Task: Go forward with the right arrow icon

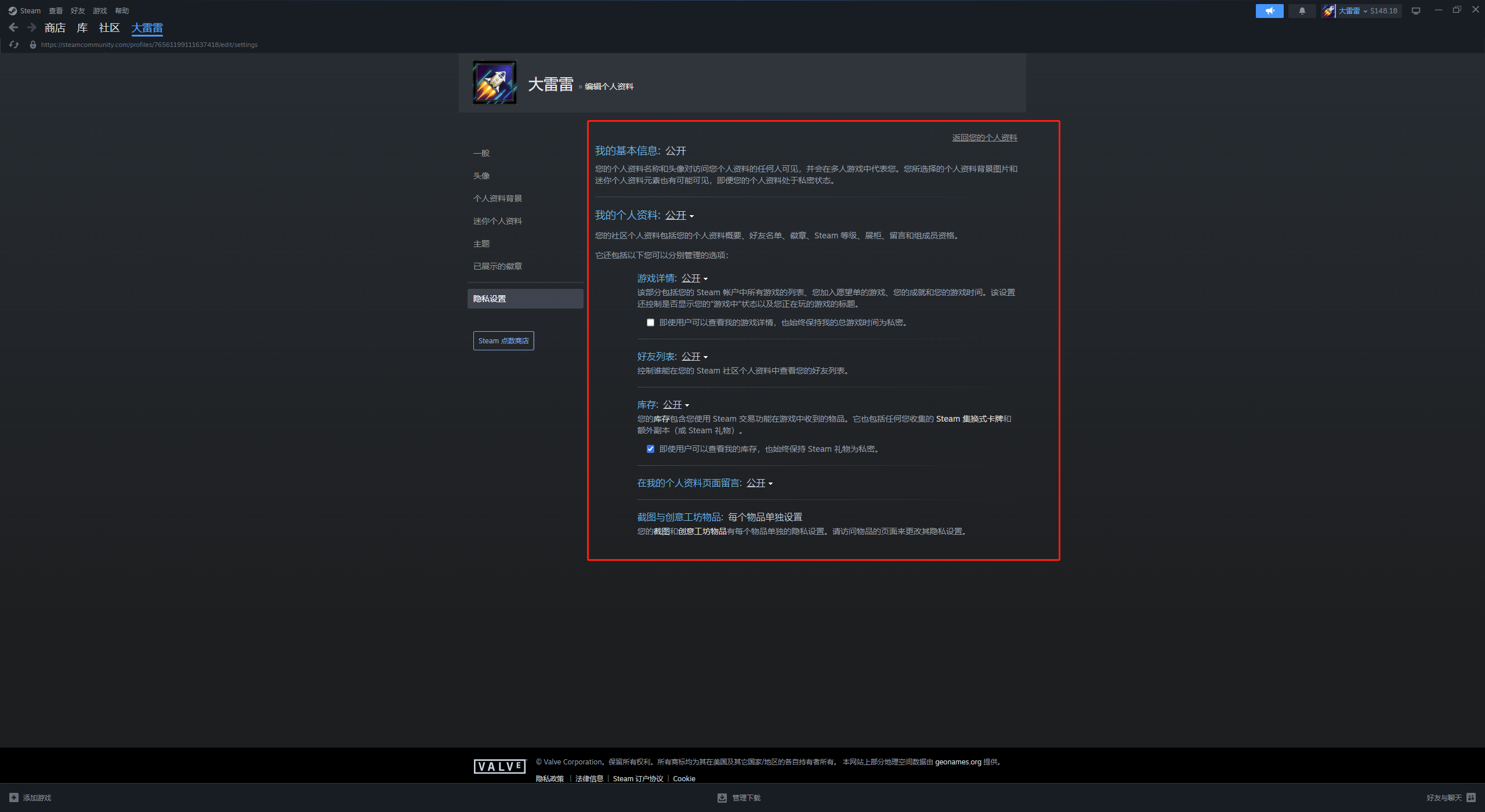Action: 32,27
